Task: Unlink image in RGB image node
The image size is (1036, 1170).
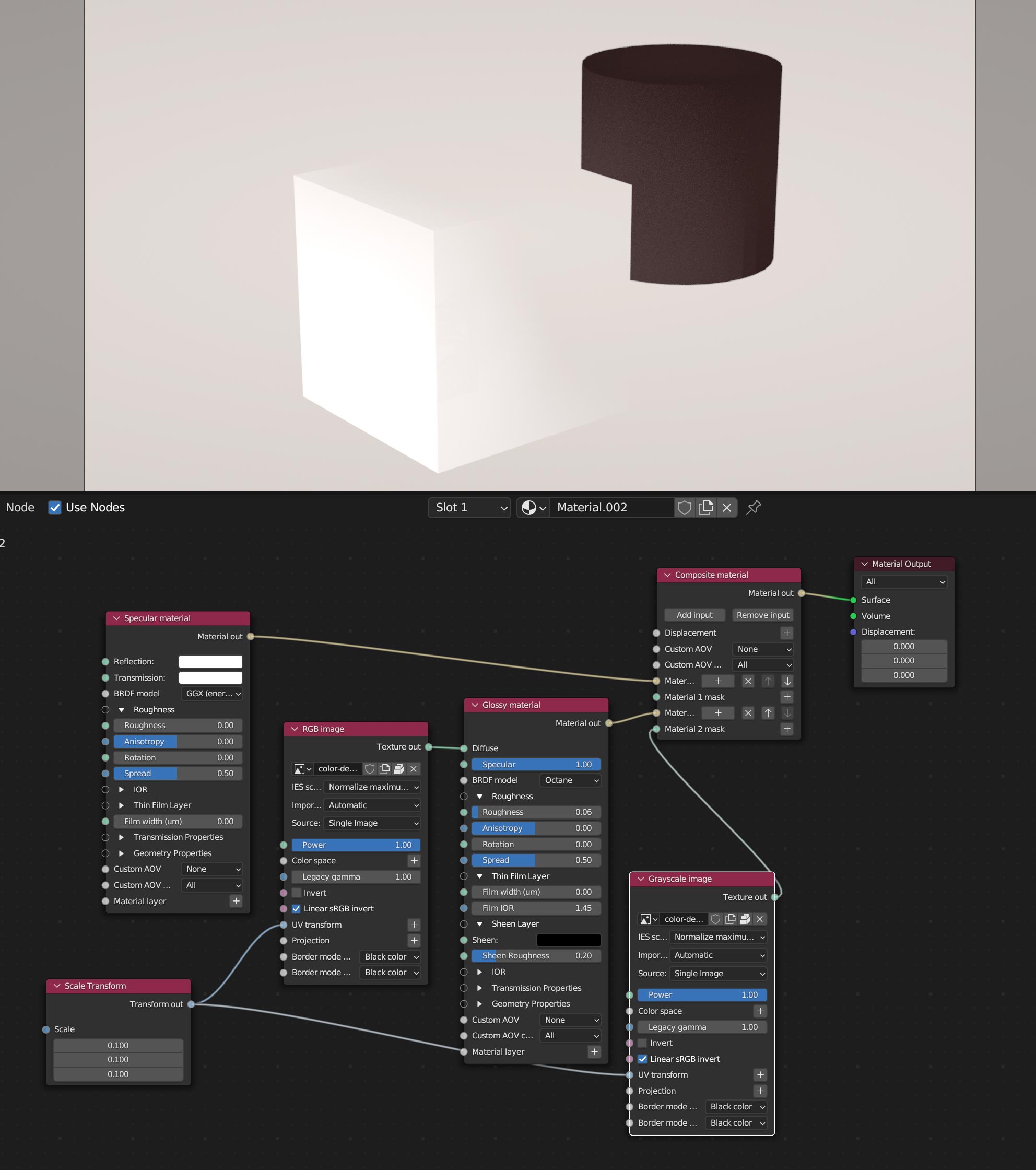Action: (x=413, y=769)
